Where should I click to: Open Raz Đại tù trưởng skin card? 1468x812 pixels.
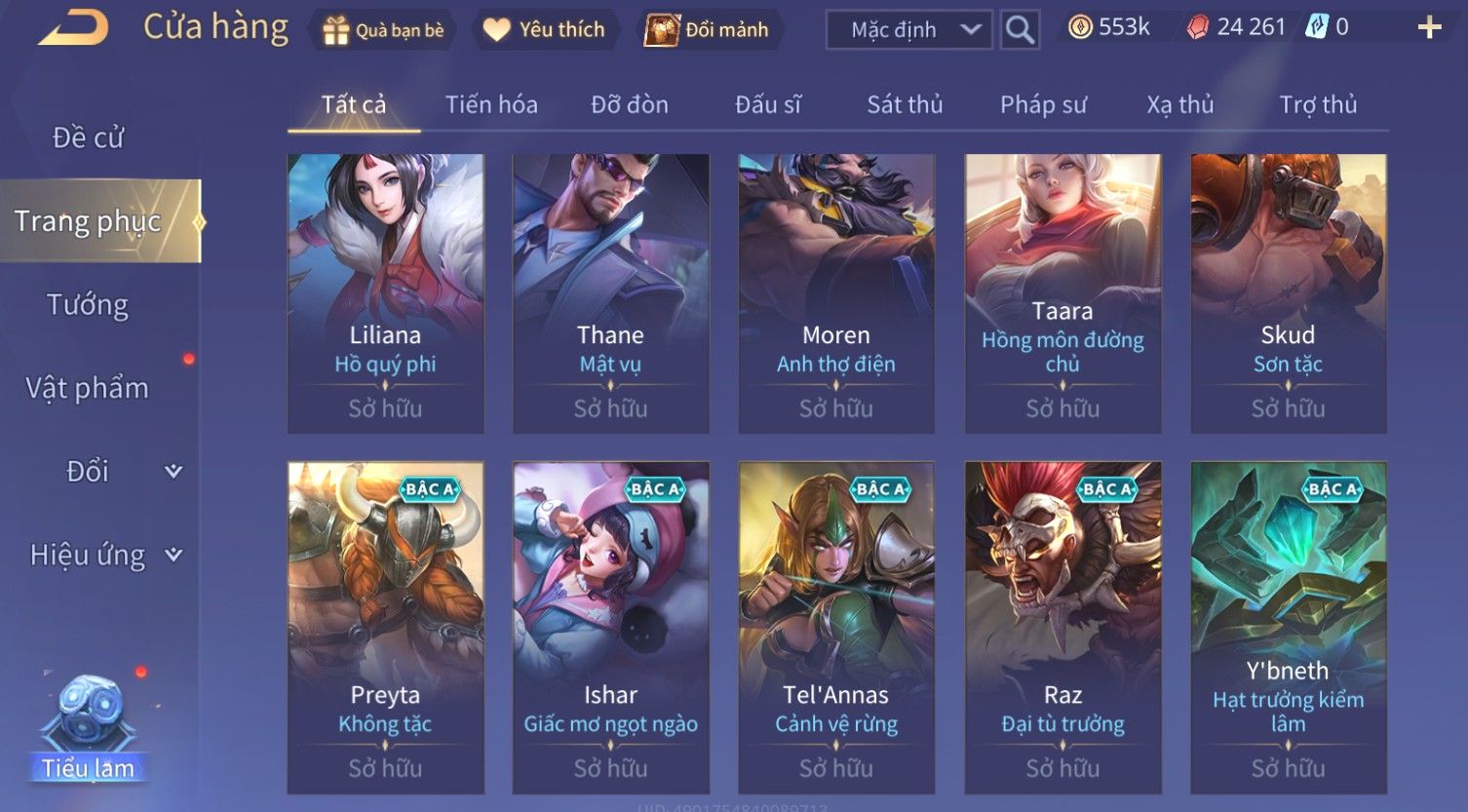click(x=1062, y=628)
